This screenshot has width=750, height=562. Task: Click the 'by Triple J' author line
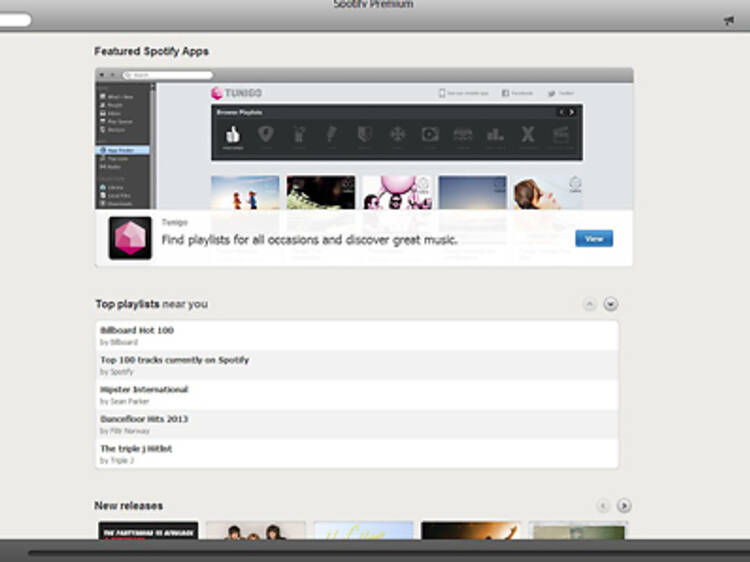click(117, 461)
